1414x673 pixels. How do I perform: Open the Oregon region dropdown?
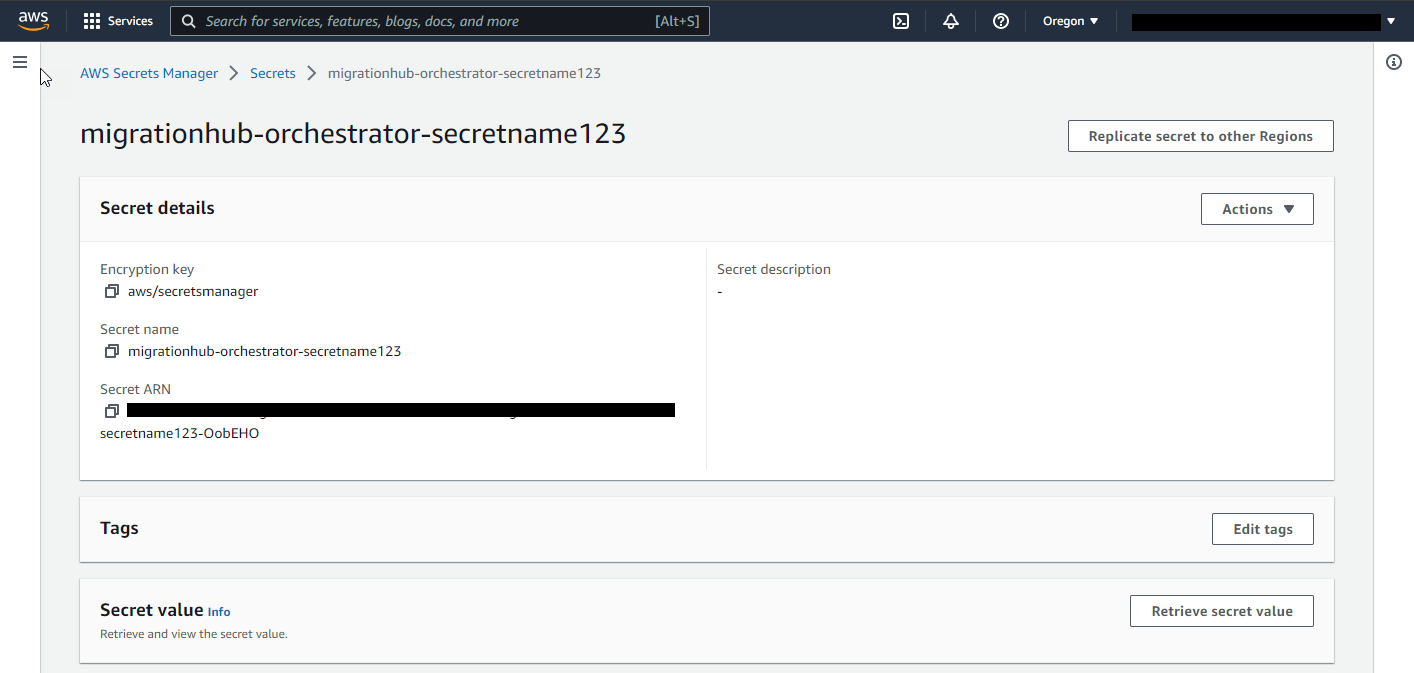1070,21
